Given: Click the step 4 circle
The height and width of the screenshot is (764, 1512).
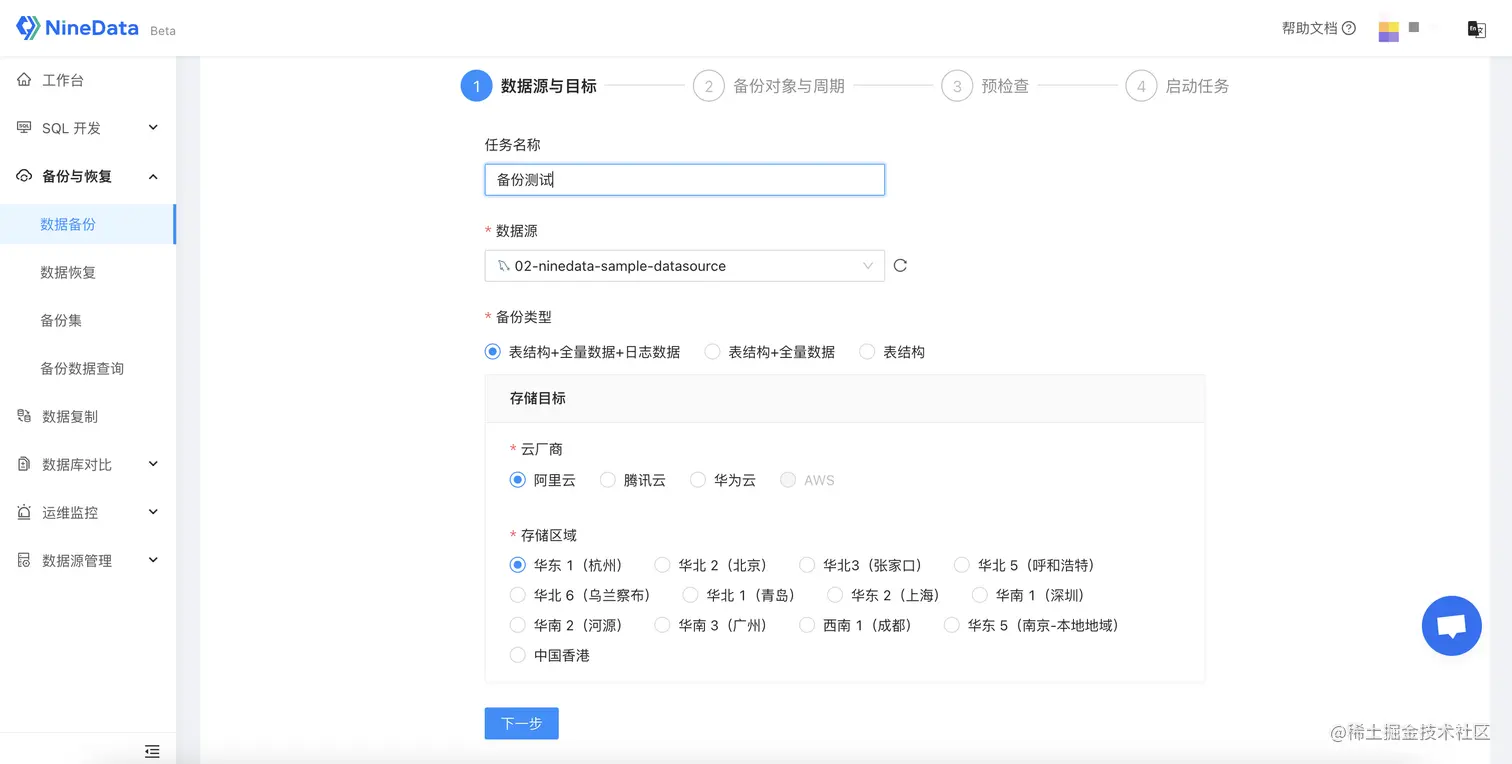Looking at the screenshot, I should (1141, 86).
